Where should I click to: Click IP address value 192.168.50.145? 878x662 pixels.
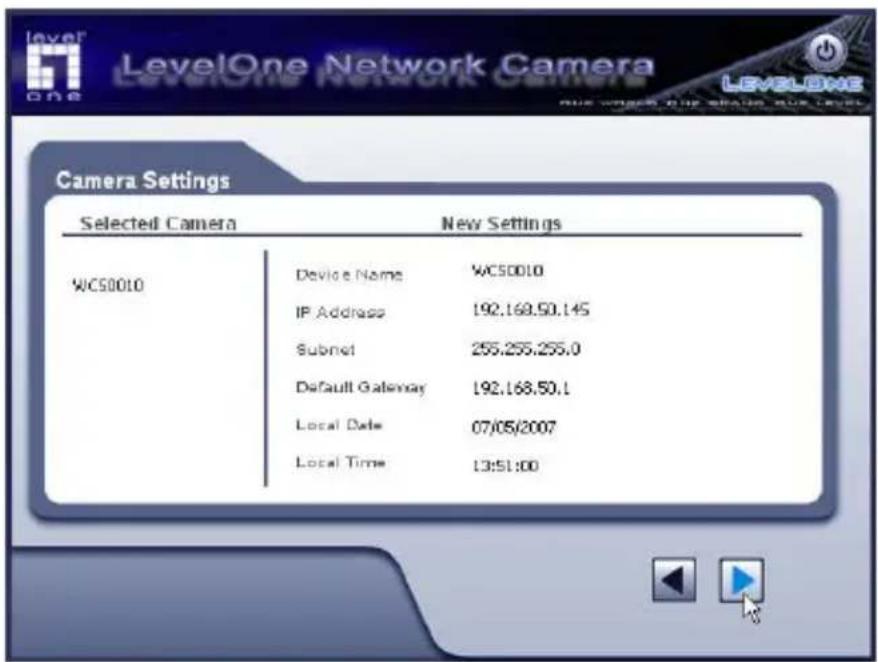coord(530,310)
